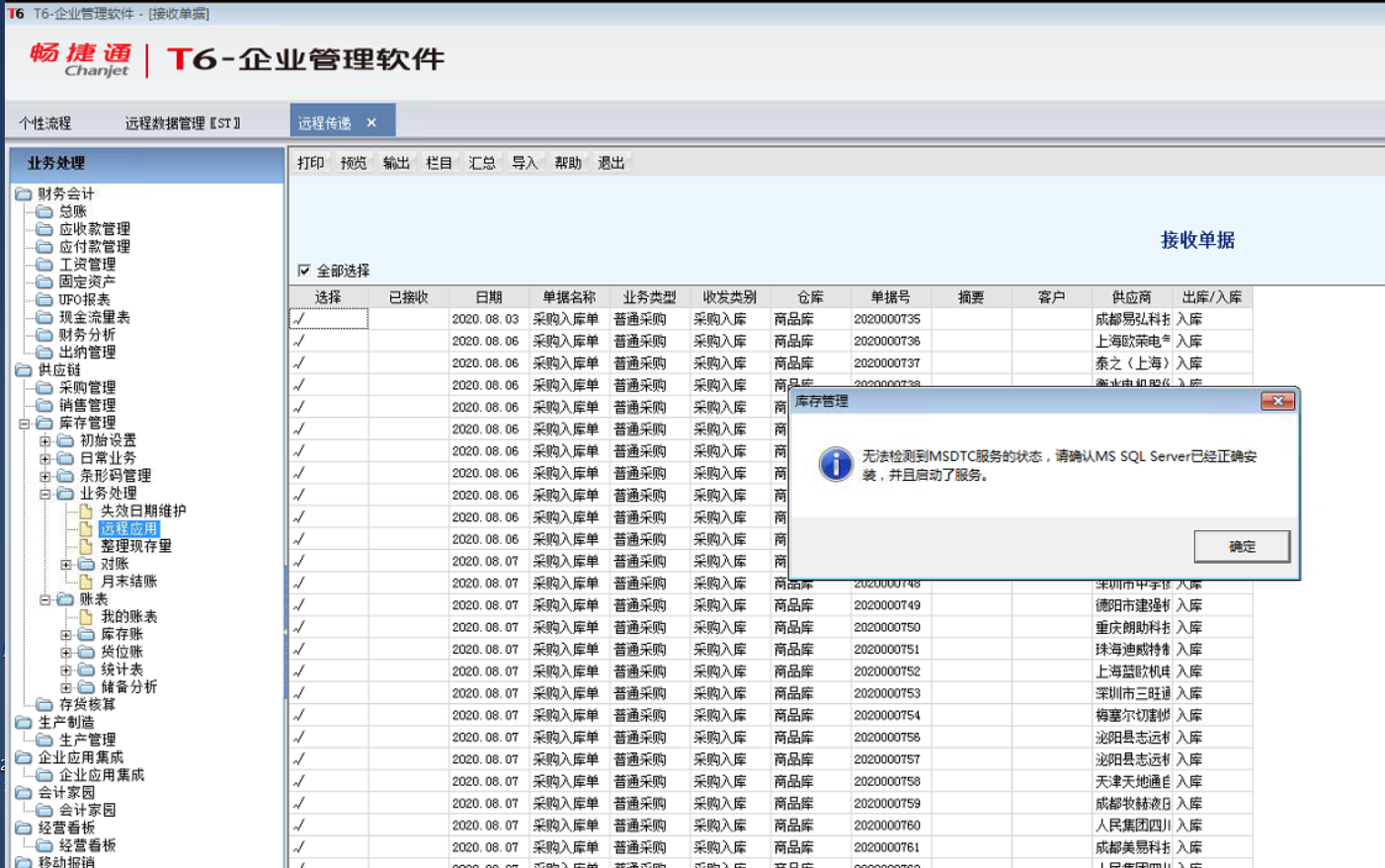The width and height of the screenshot is (1385, 868).
Task: Toggle selection mark for document 2020000760
Action: pyautogui.click(x=299, y=826)
